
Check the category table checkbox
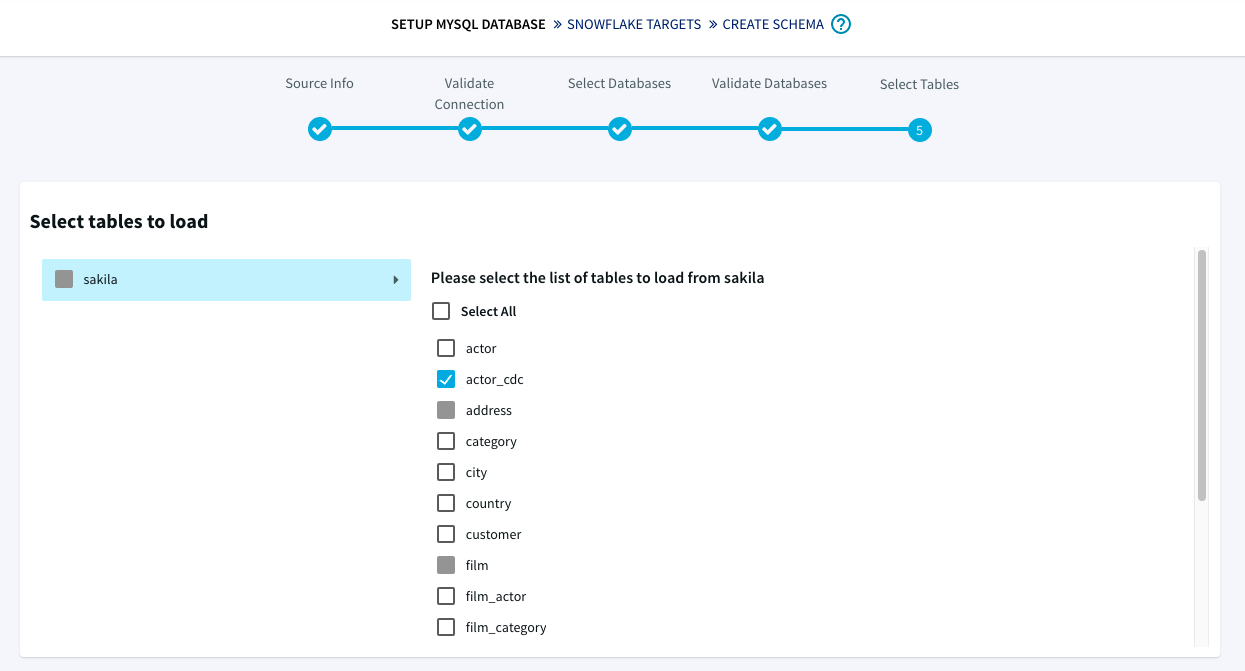(x=446, y=441)
